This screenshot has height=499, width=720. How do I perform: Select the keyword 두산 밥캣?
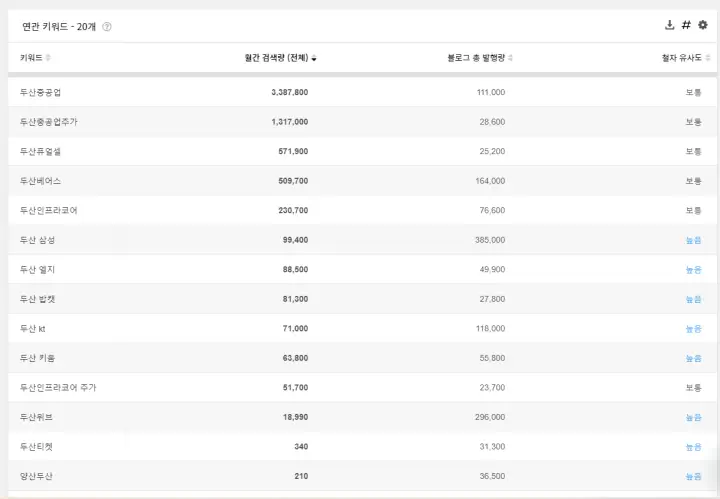(37, 299)
